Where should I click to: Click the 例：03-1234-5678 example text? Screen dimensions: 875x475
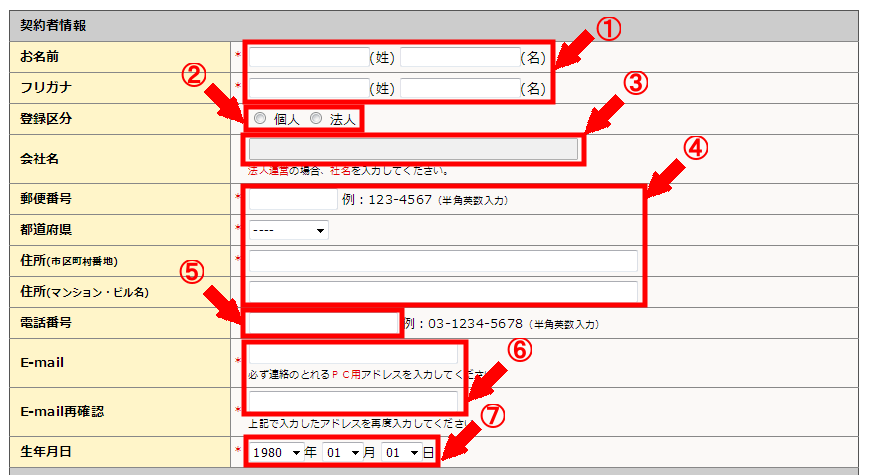coord(501,324)
